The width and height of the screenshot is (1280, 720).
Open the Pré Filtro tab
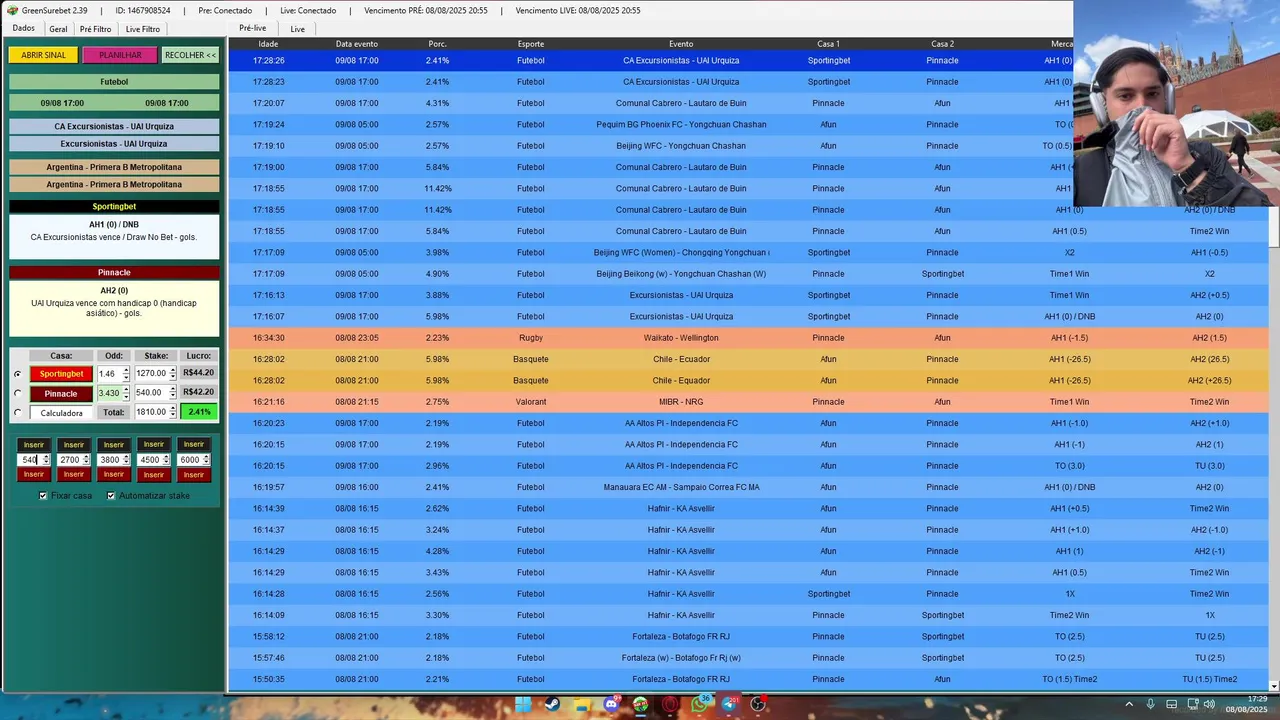pyautogui.click(x=96, y=29)
